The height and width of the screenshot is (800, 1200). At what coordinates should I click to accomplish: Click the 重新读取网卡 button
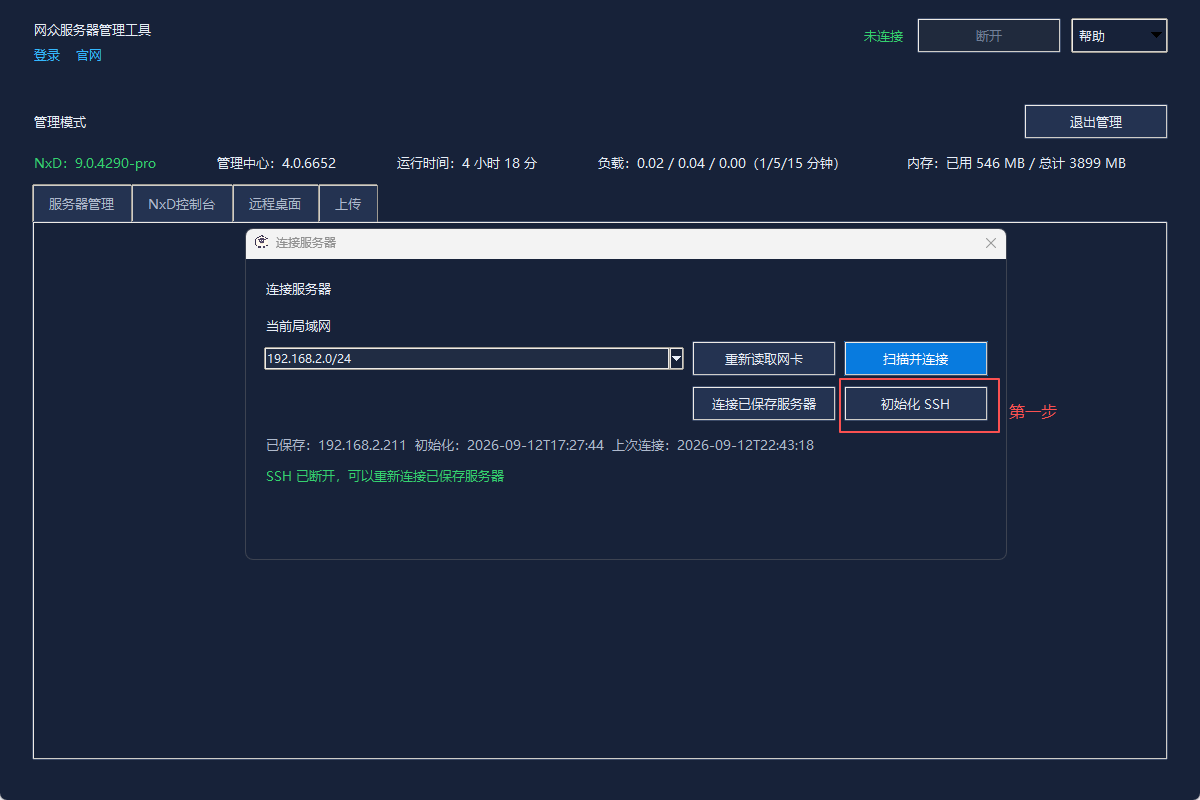coord(764,359)
